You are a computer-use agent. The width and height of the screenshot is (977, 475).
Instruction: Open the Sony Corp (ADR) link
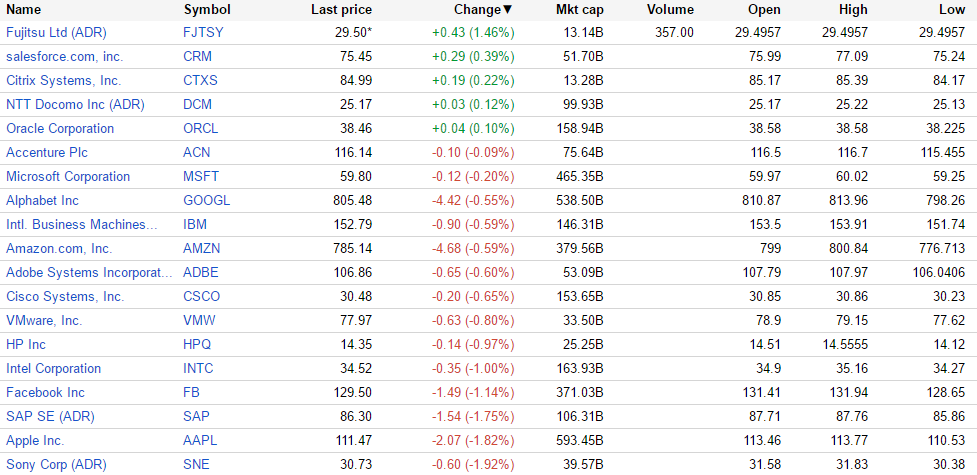pyautogui.click(x=56, y=464)
